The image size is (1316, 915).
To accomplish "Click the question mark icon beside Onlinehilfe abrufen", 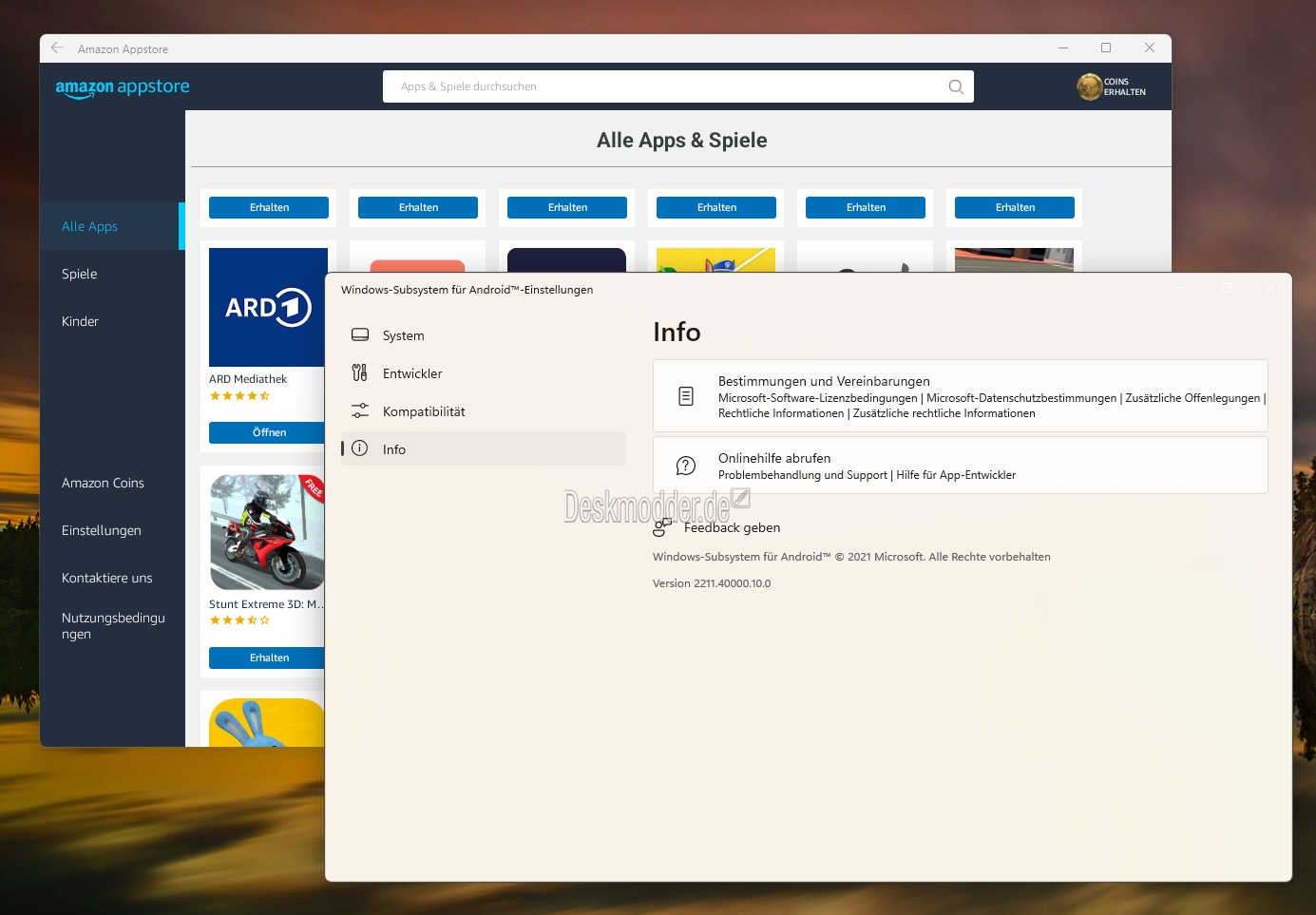I will pos(686,466).
